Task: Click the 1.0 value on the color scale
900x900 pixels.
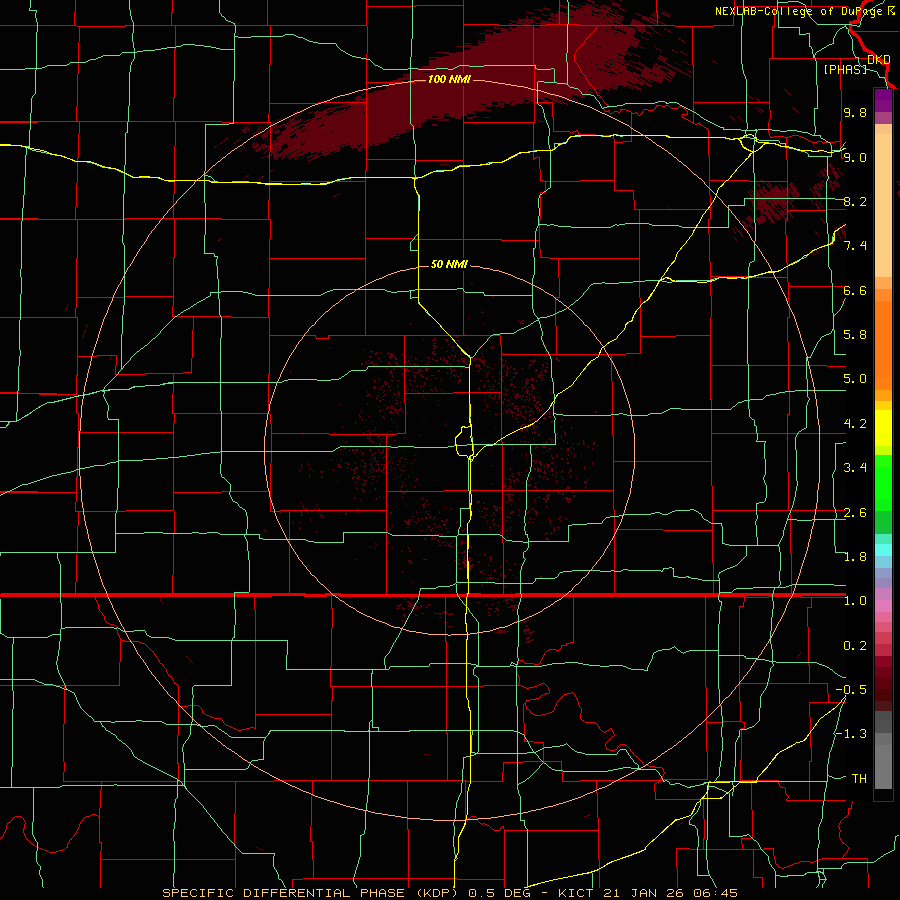Action: pos(855,601)
